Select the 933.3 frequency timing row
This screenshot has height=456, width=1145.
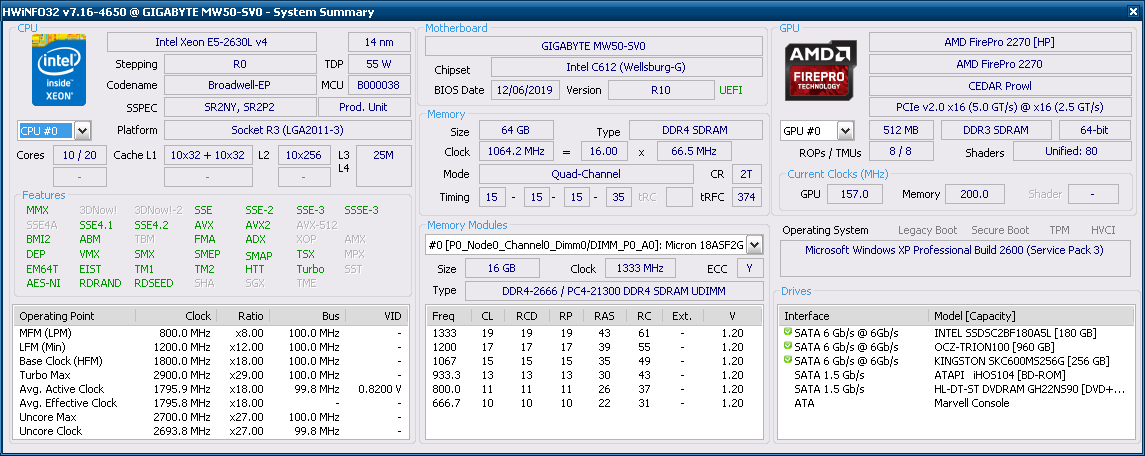(x=594, y=375)
